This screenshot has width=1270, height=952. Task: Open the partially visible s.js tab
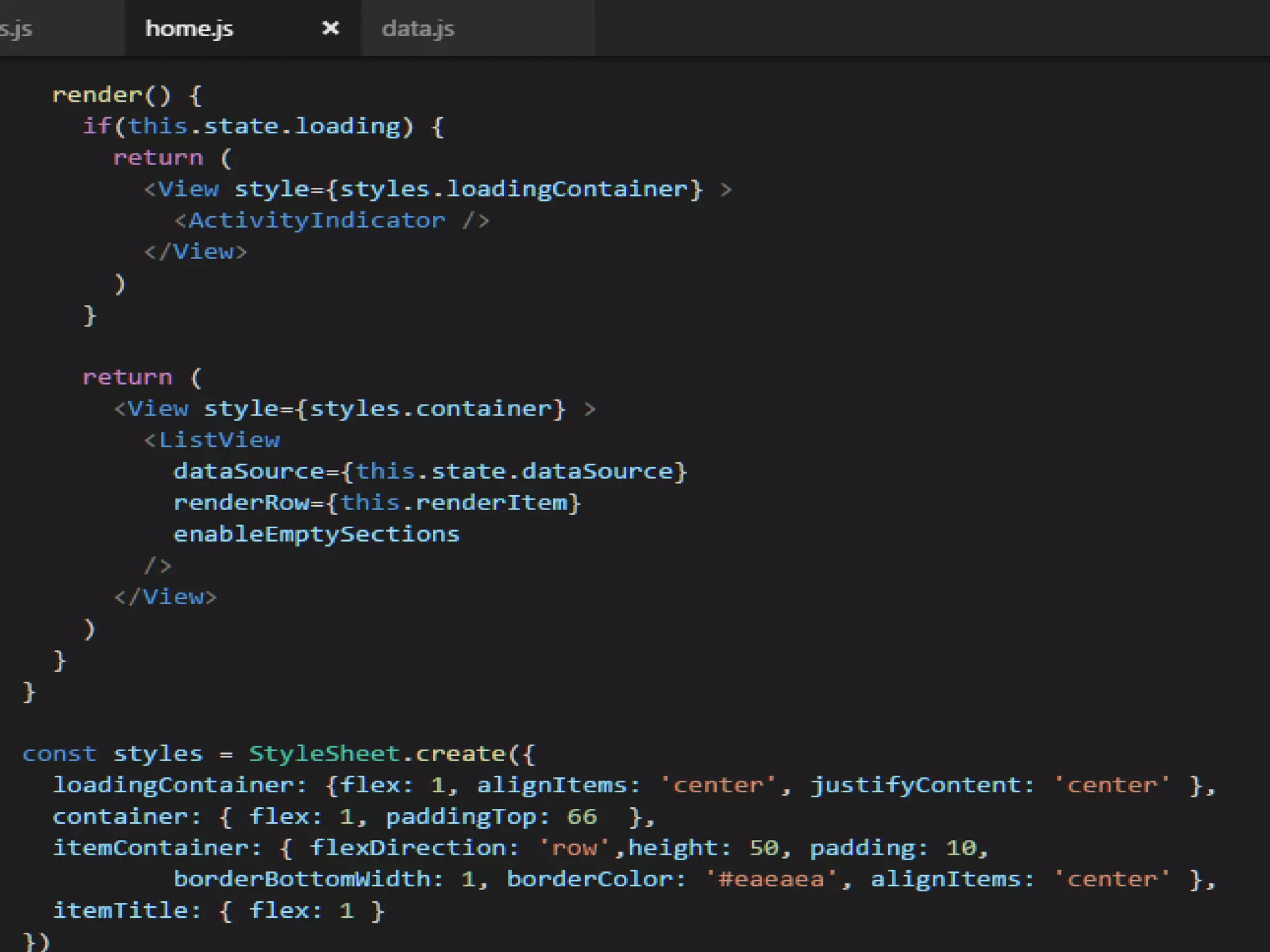[16, 29]
